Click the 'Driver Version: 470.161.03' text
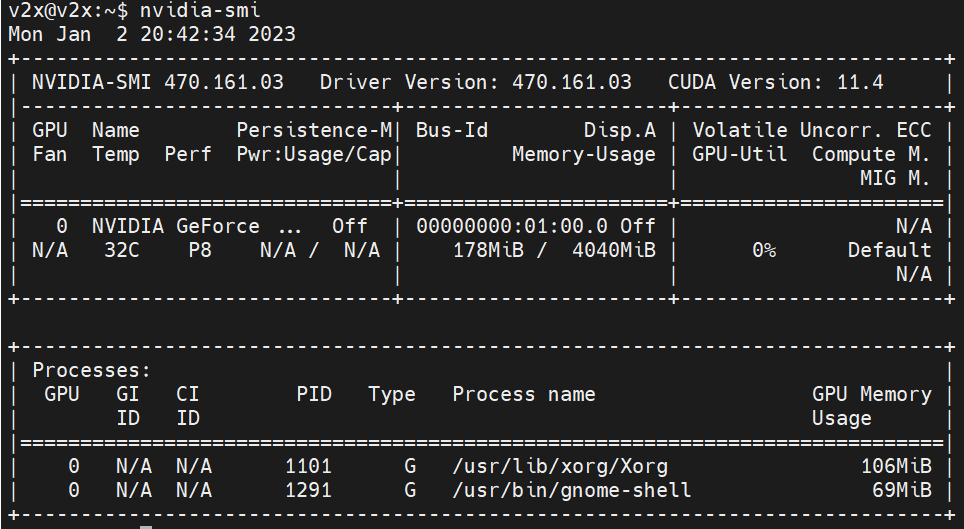 (x=476, y=82)
